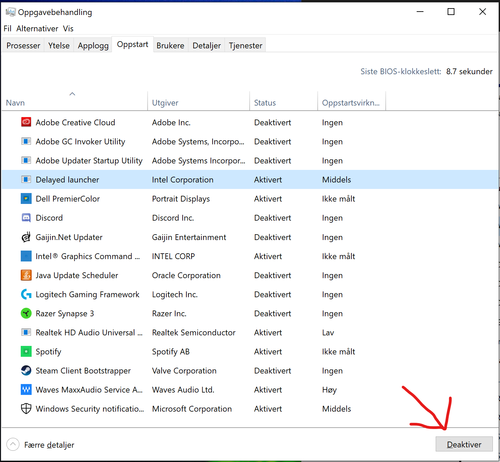
Task: Select the Spotify row name
Action: (x=48, y=352)
